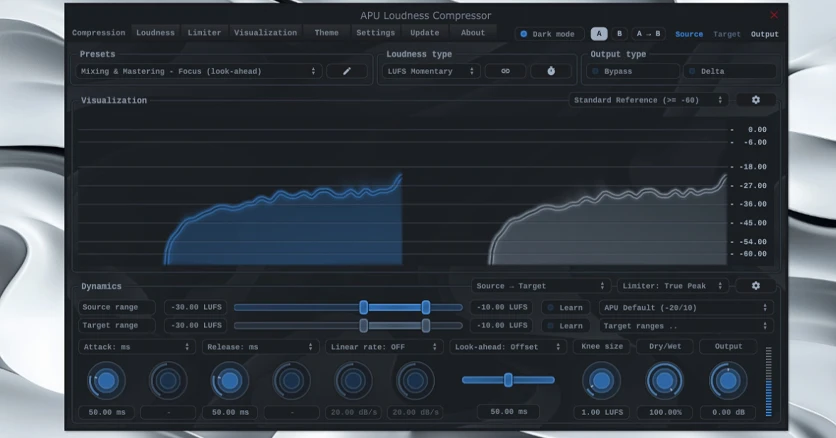Open the Update tab
836x438 pixels.
pos(424,33)
